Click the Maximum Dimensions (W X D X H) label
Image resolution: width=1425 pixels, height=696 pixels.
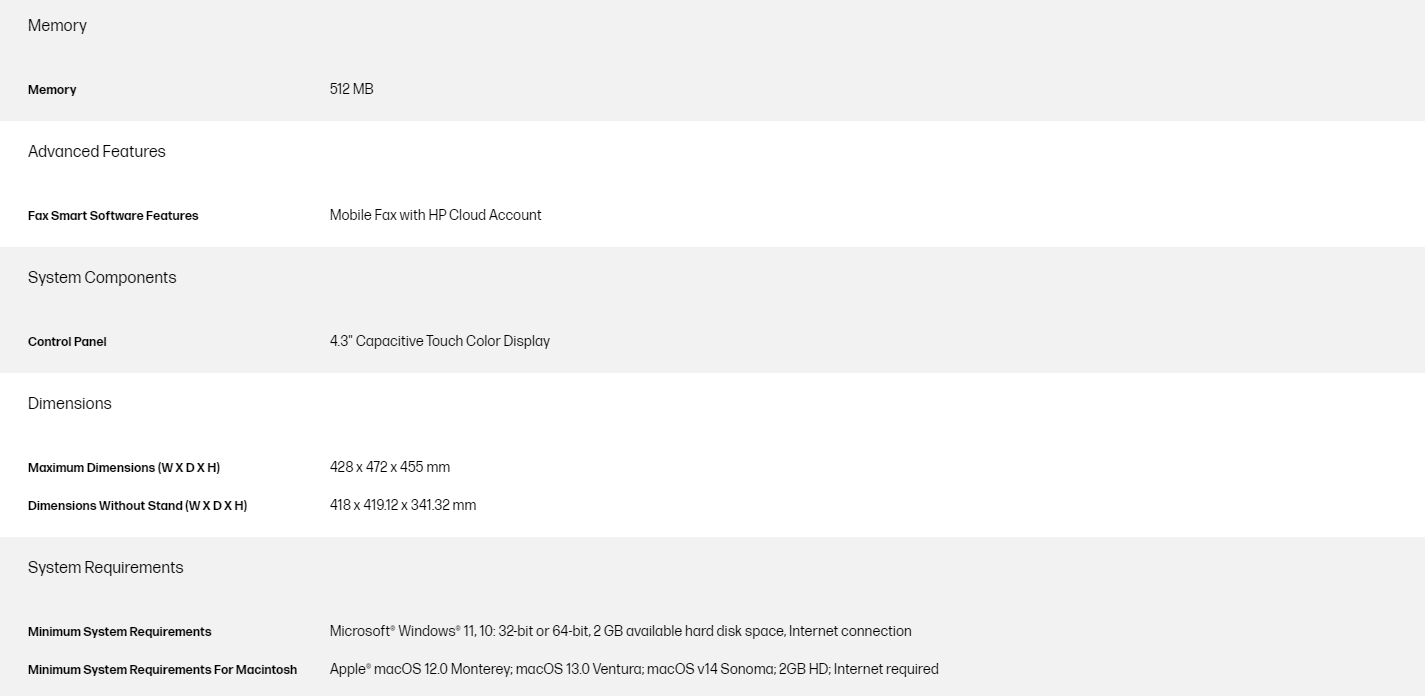pos(124,468)
